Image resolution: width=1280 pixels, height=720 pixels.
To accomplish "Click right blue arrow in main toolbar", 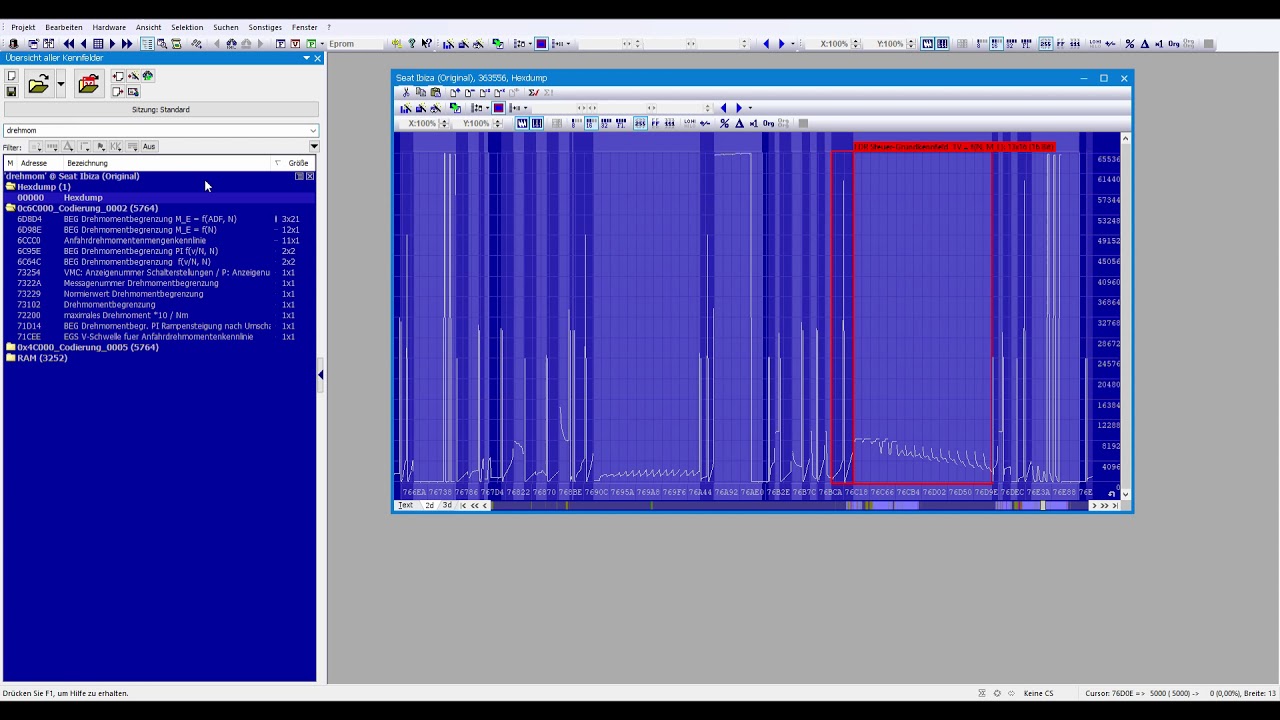I will pos(782,44).
